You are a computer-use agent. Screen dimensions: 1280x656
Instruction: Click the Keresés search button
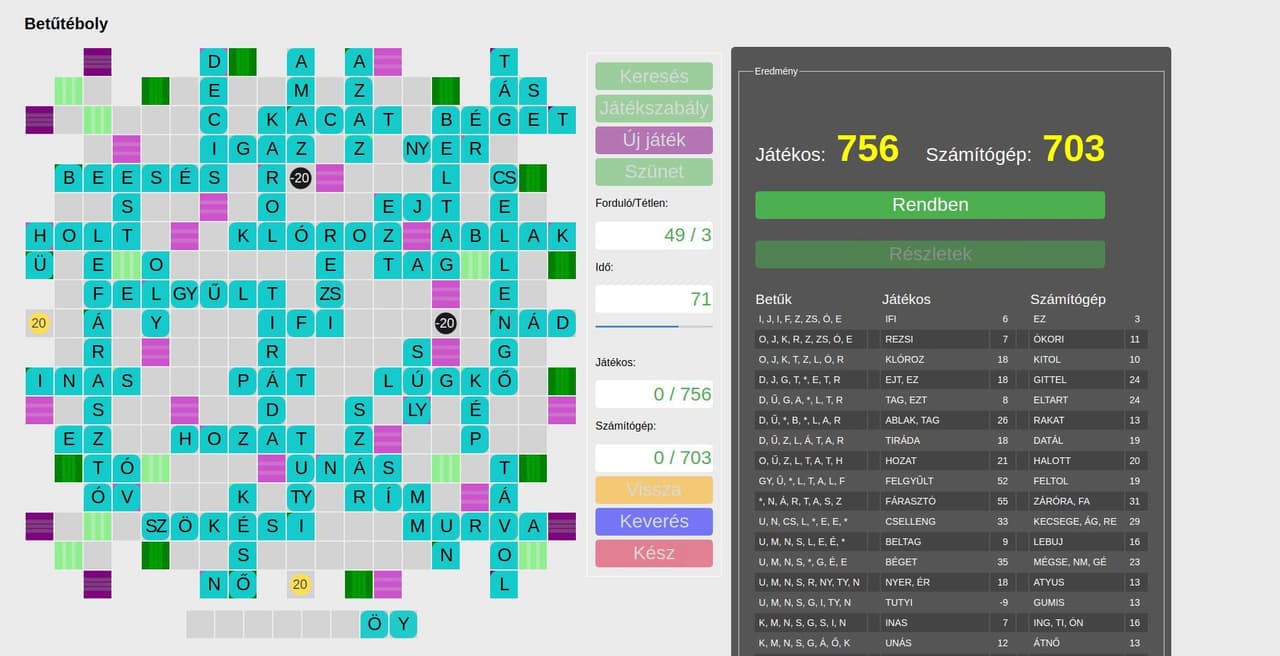pos(654,76)
